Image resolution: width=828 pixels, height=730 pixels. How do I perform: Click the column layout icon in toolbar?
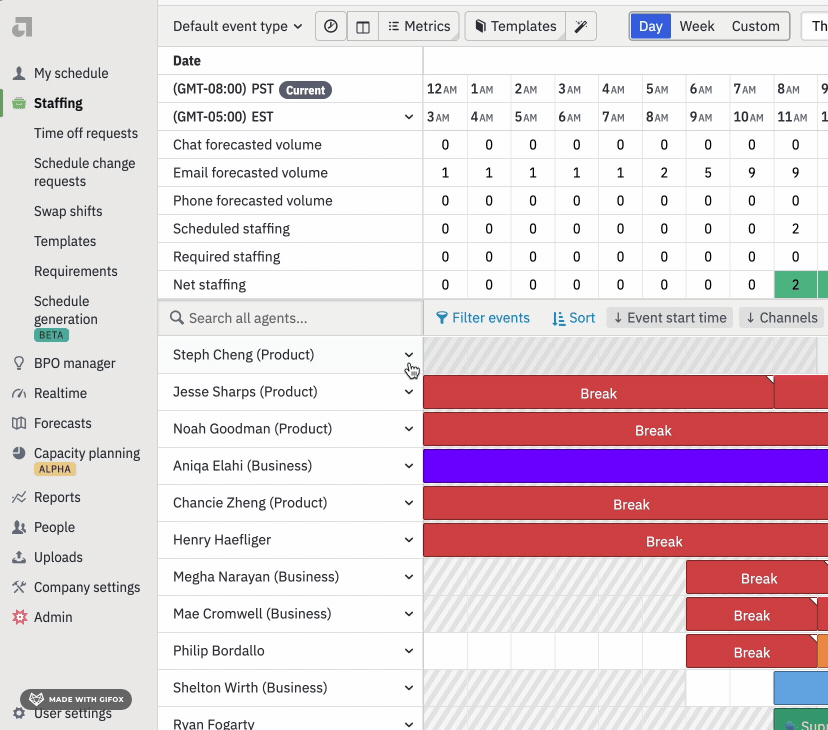tap(363, 27)
